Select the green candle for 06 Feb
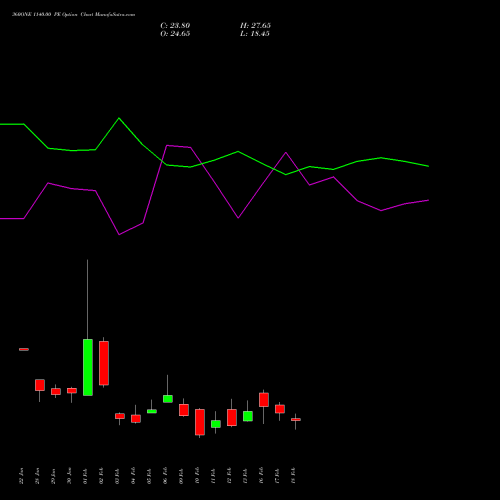The height and width of the screenshot is (500, 500). point(168,399)
